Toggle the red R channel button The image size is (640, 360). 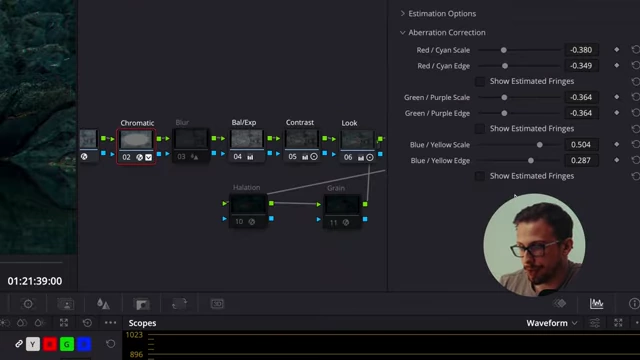click(50, 344)
